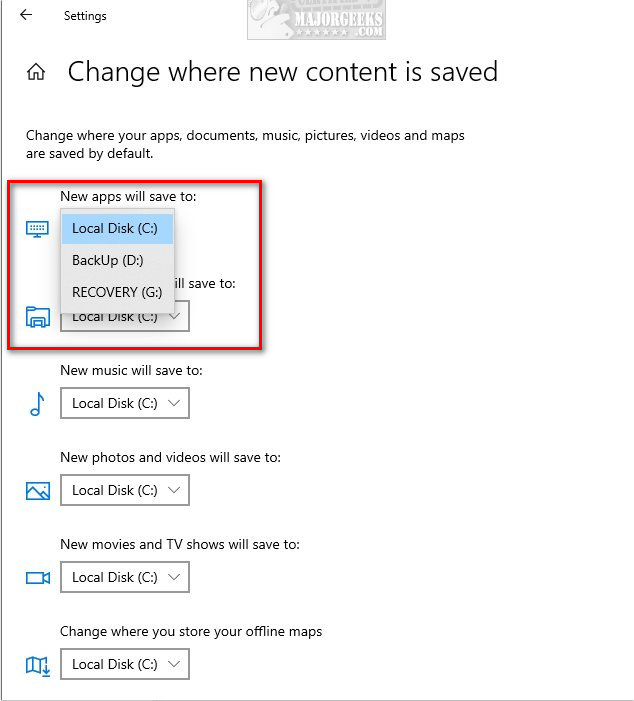The height and width of the screenshot is (701, 634).
Task: Click the documents folder icon
Action: click(x=37, y=317)
